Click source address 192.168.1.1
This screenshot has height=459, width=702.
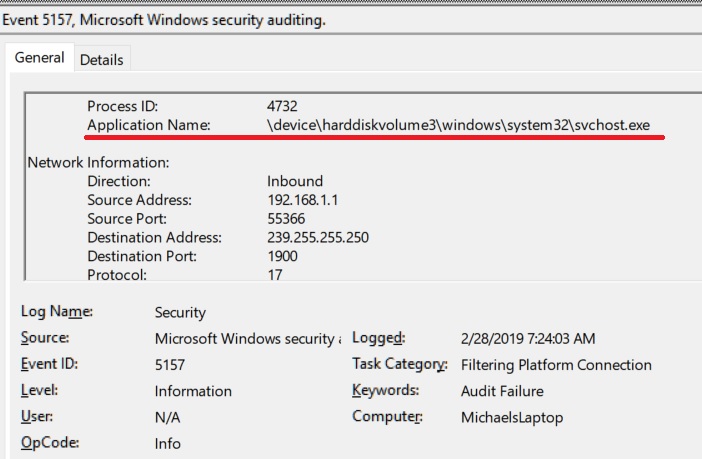click(x=303, y=200)
